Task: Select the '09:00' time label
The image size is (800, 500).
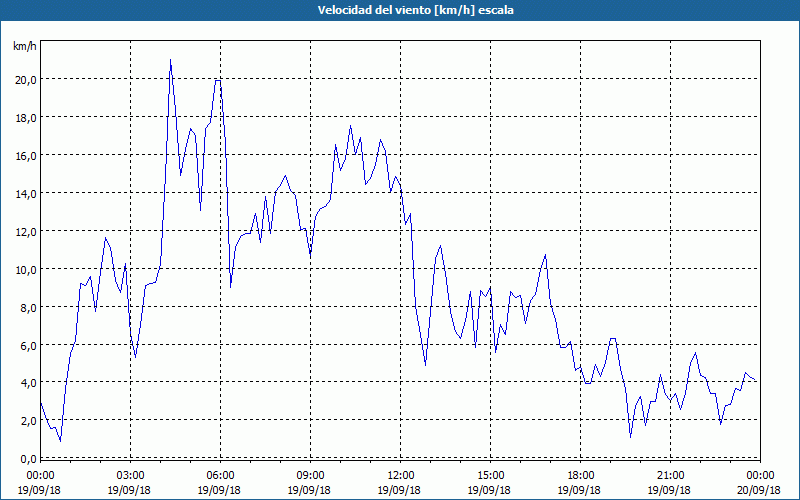Action: pyautogui.click(x=310, y=476)
